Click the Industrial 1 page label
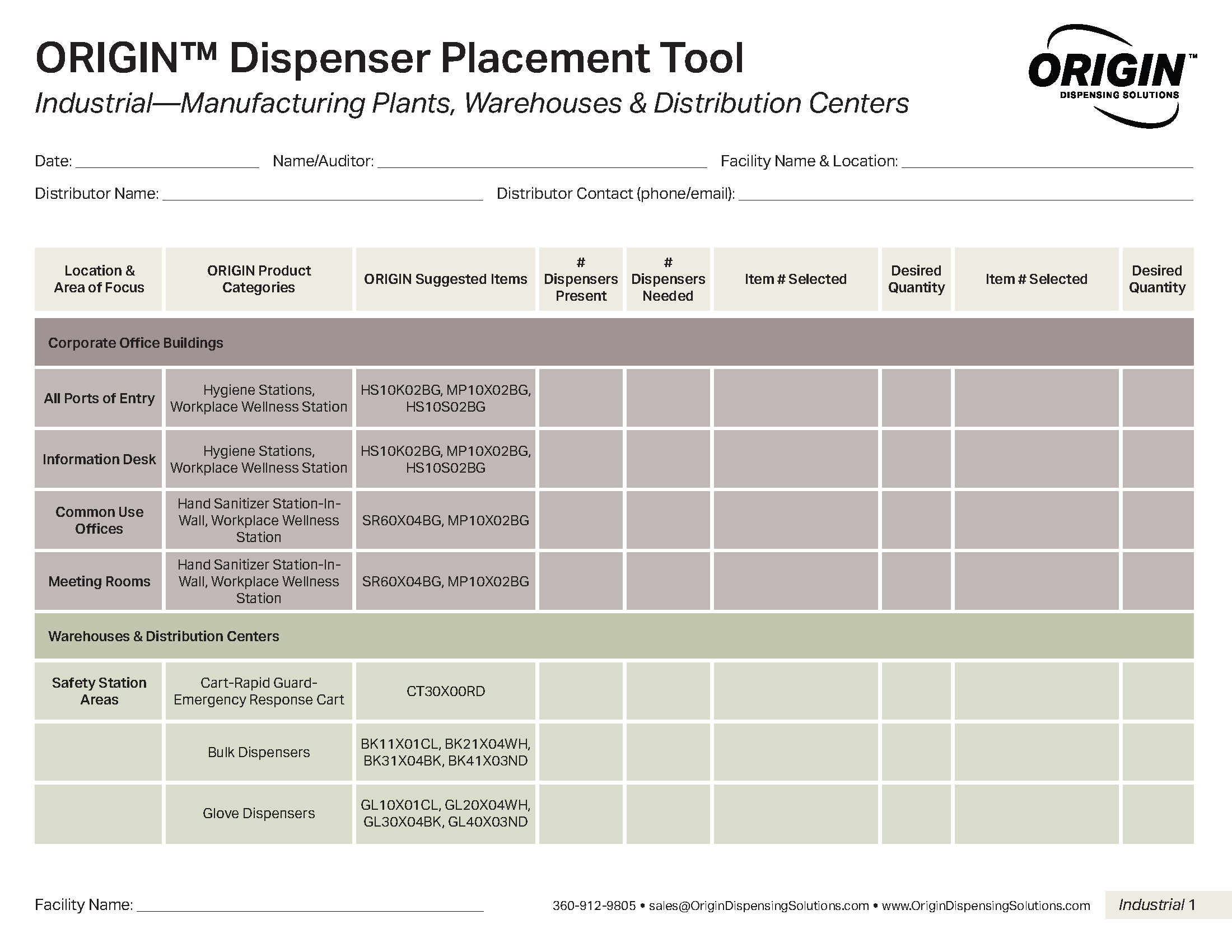 pyautogui.click(x=1157, y=904)
